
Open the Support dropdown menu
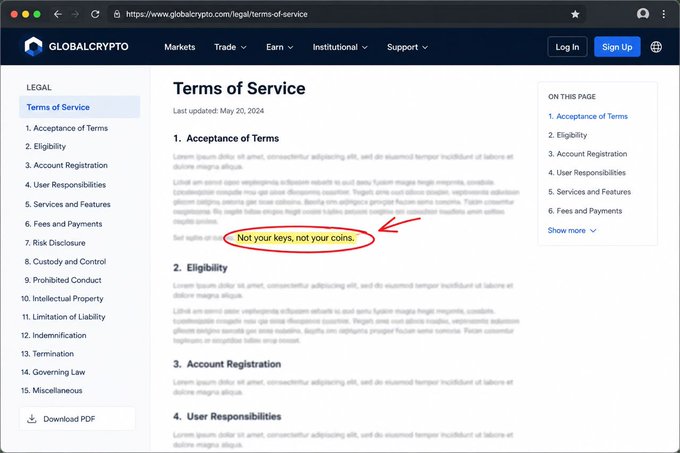tap(407, 47)
